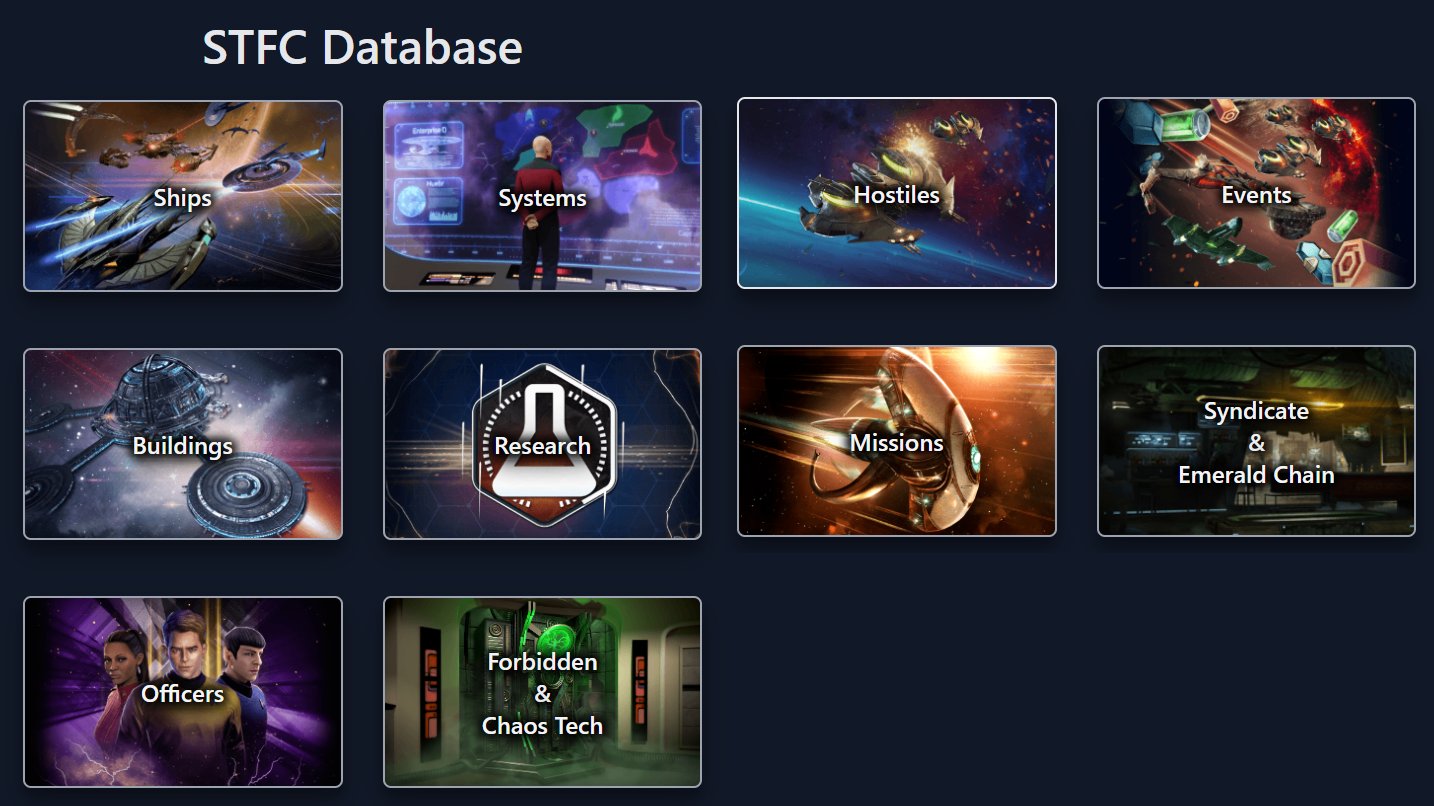Click the Buildings text label
Screen dimensions: 1434x806
[183, 446]
